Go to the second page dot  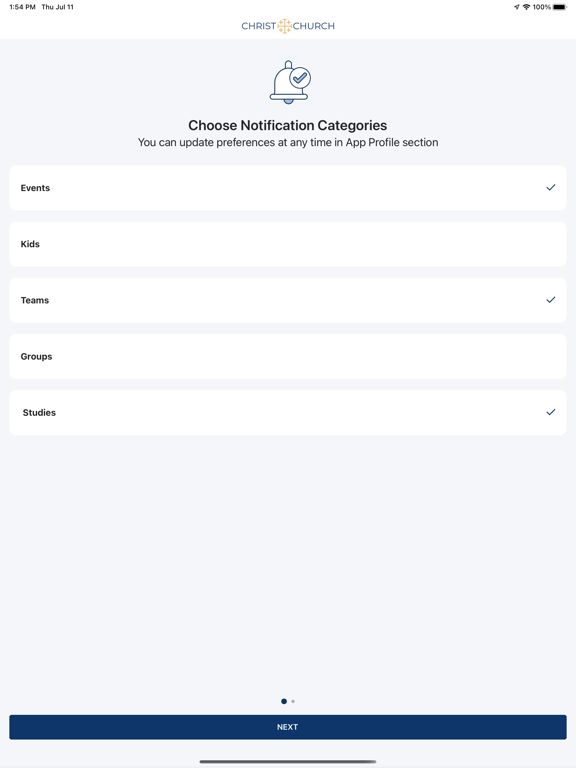[x=293, y=701]
